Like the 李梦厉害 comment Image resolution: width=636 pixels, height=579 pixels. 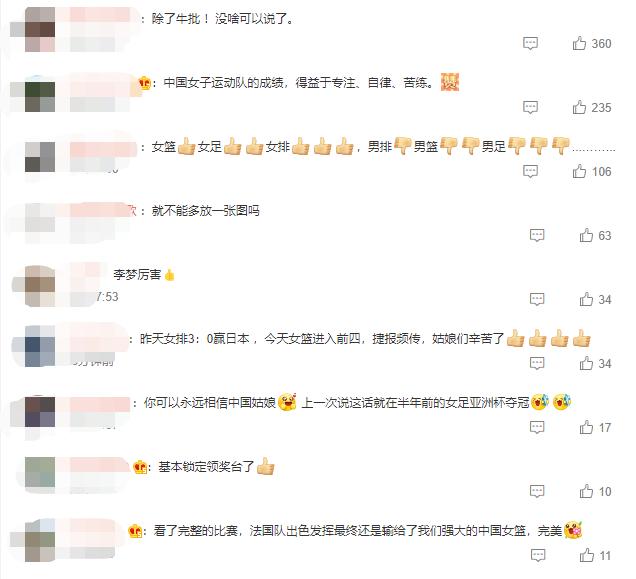pyautogui.click(x=586, y=299)
